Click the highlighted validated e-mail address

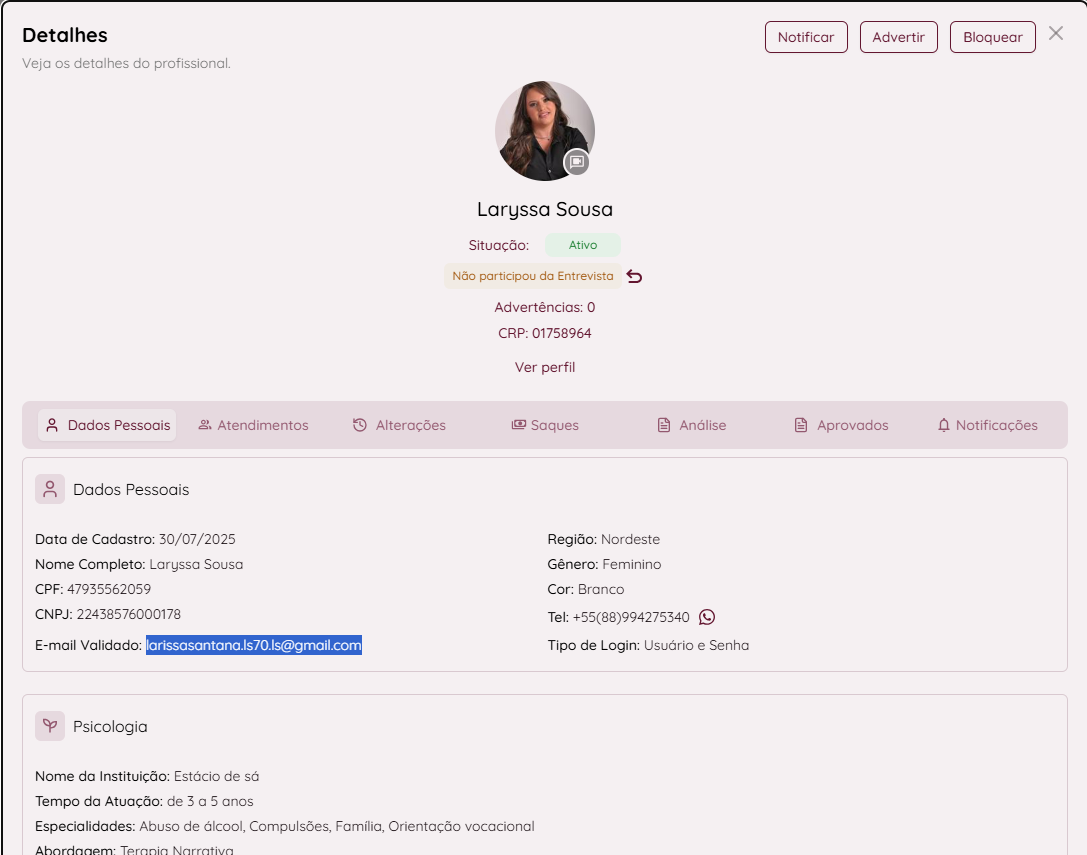point(254,646)
